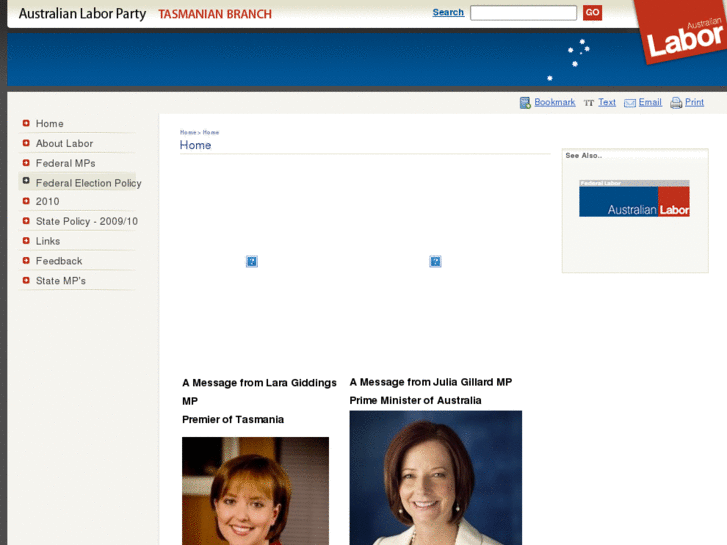The width and height of the screenshot is (727, 545).
Task: Click the Australian Labor logo in the top corner
Action: (682, 32)
